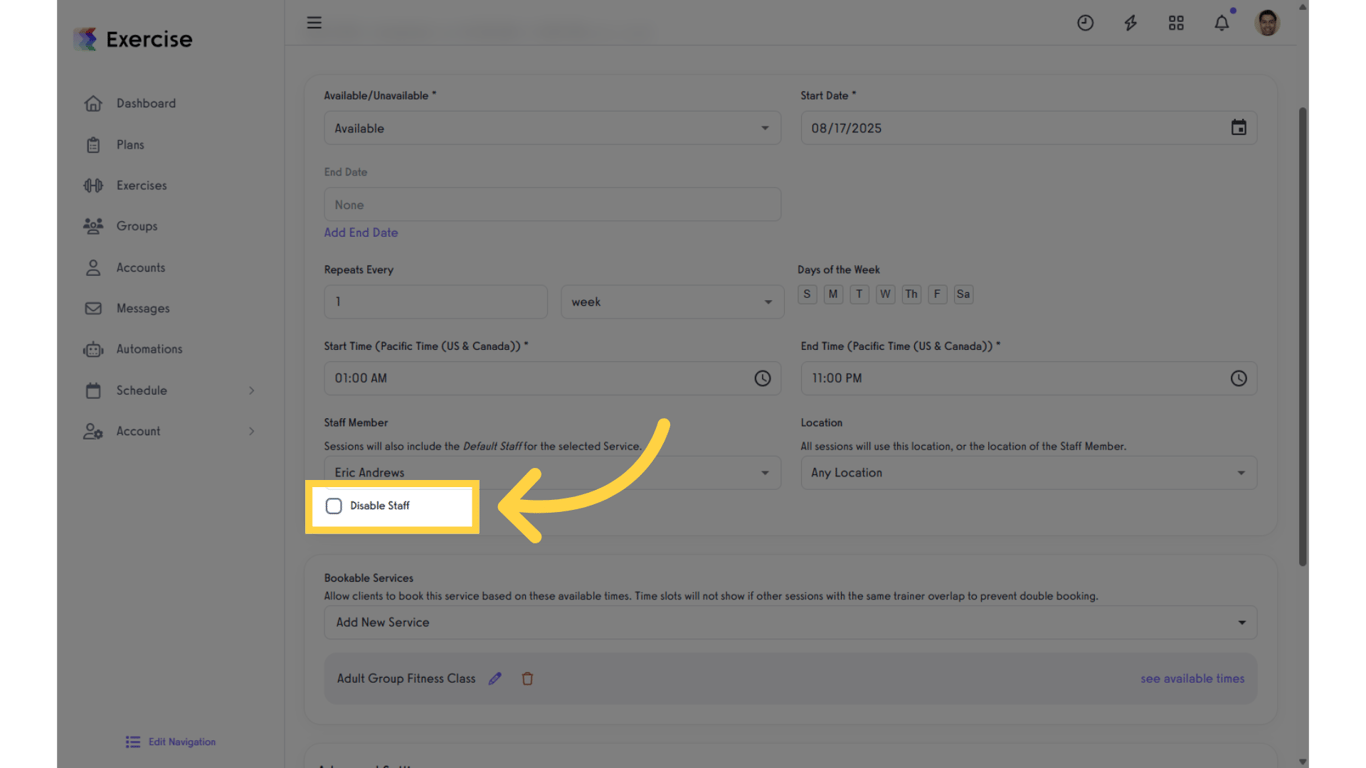Click the 'see available times' link
Screen dimensions: 1366x768
pyautogui.click(x=1193, y=679)
